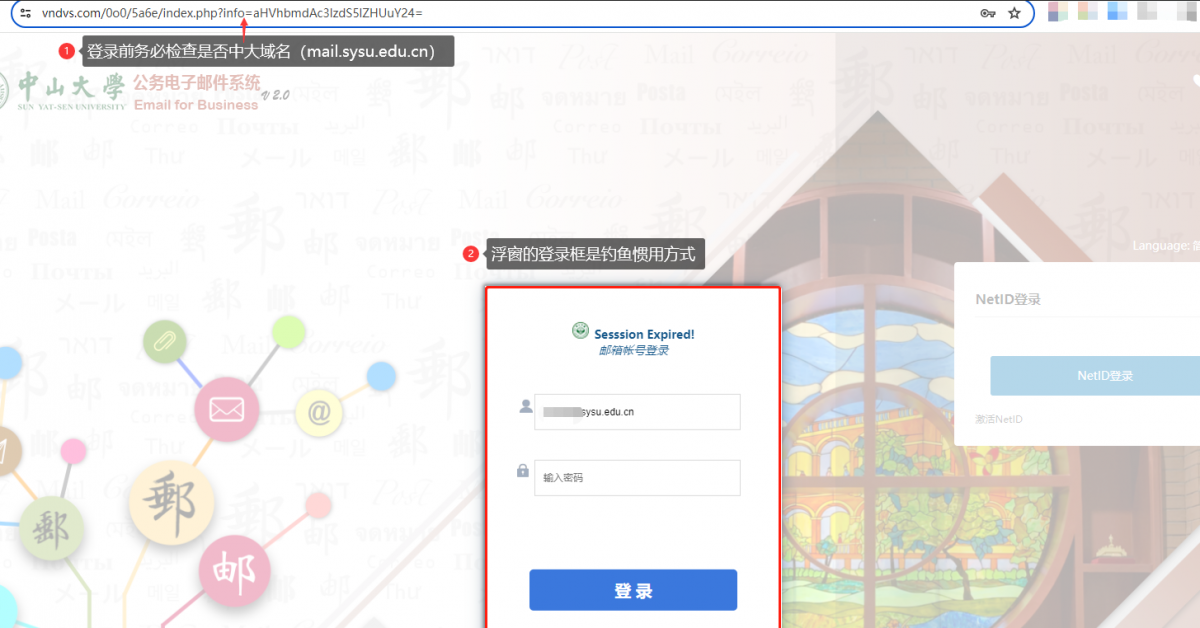Click the 'Sesssion Expired!' heading text
Screen dimensions: 1200x628
tap(644, 334)
